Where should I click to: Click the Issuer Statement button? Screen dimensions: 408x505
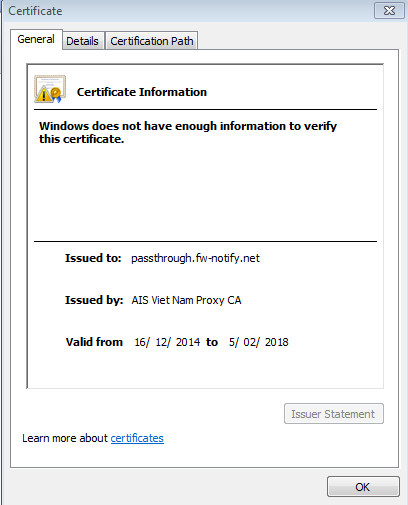tap(334, 414)
